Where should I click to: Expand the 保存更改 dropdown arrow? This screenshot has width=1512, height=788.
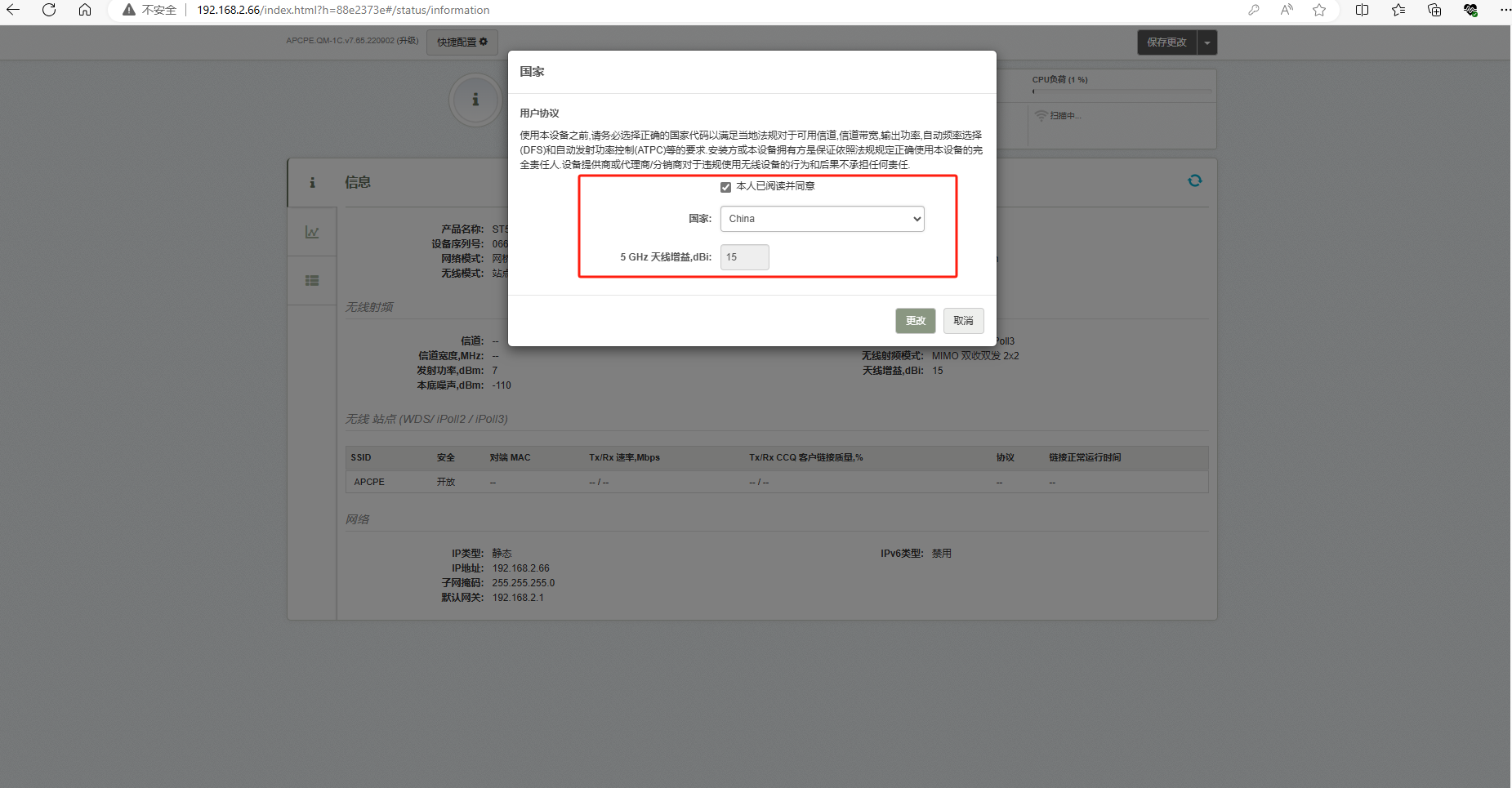tap(1206, 42)
